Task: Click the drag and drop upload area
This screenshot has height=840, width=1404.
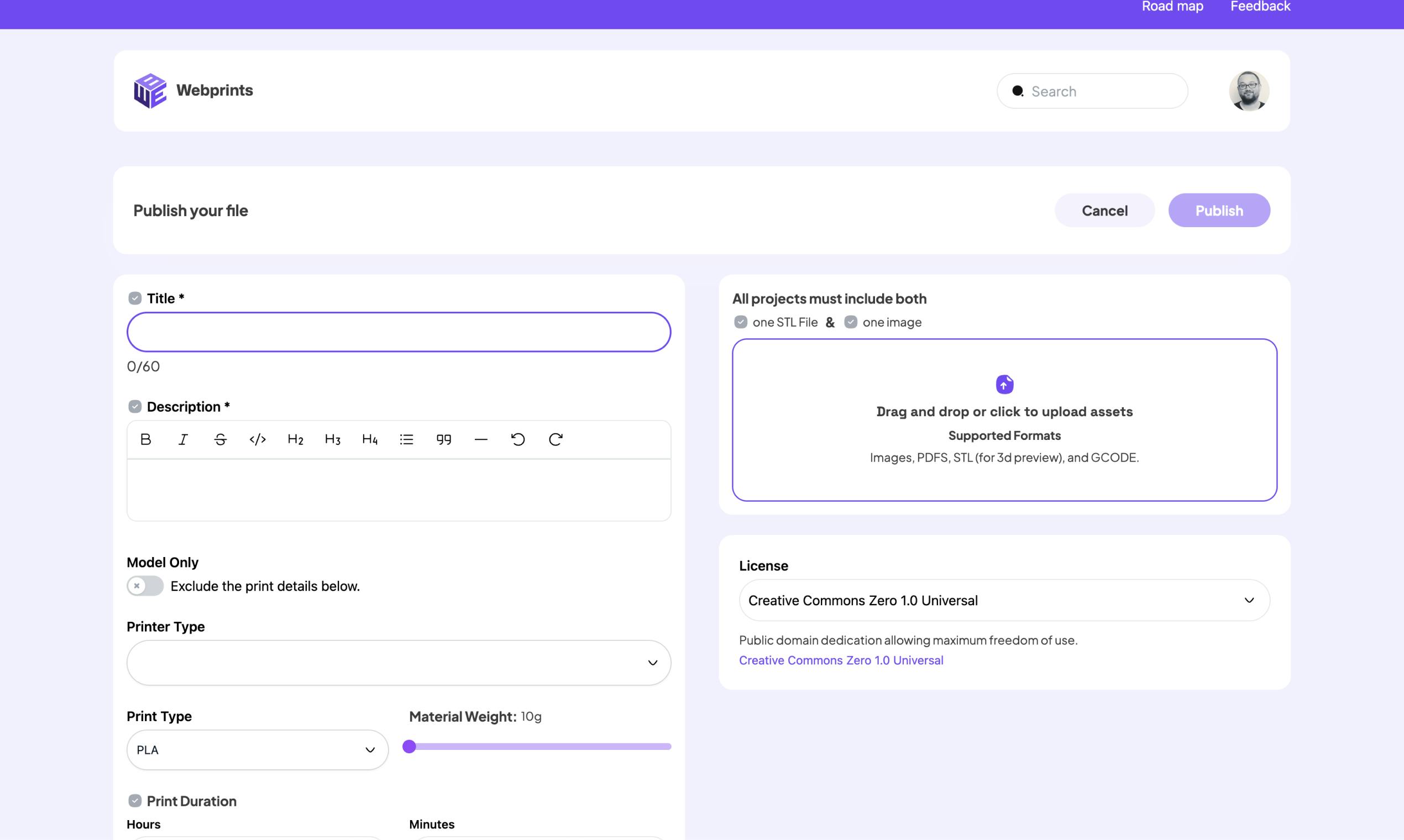Action: pyautogui.click(x=1004, y=420)
